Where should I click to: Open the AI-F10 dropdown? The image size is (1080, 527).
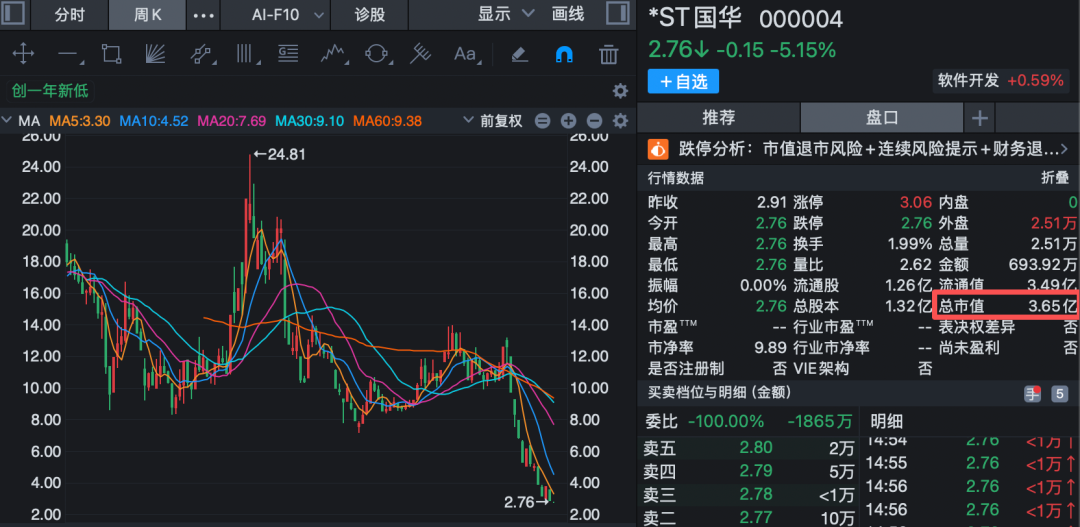[x=288, y=15]
